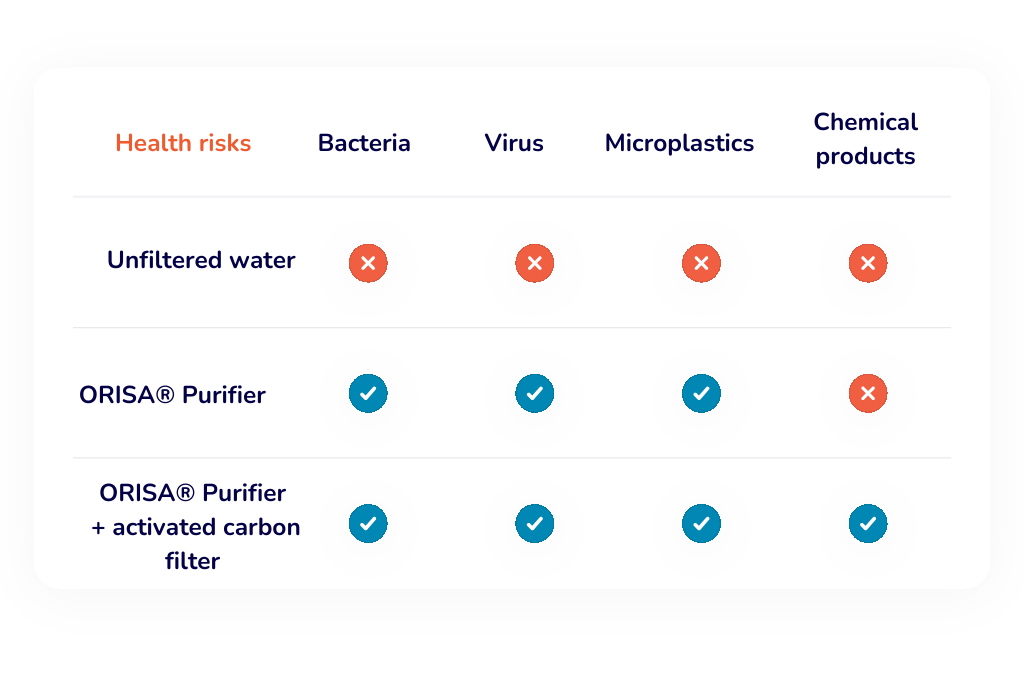Click the red X for Unfiltered water Virus
Screen dimensions: 1024x683
534,264
